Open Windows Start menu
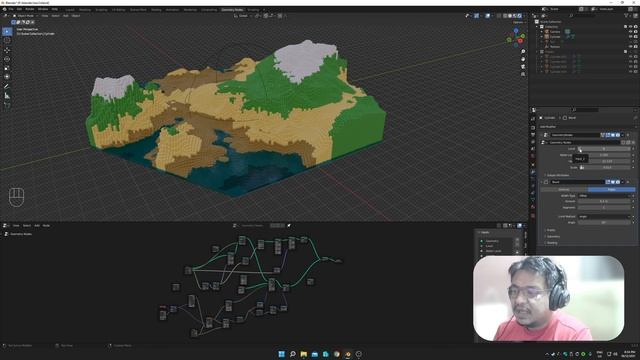 [x=282, y=354]
